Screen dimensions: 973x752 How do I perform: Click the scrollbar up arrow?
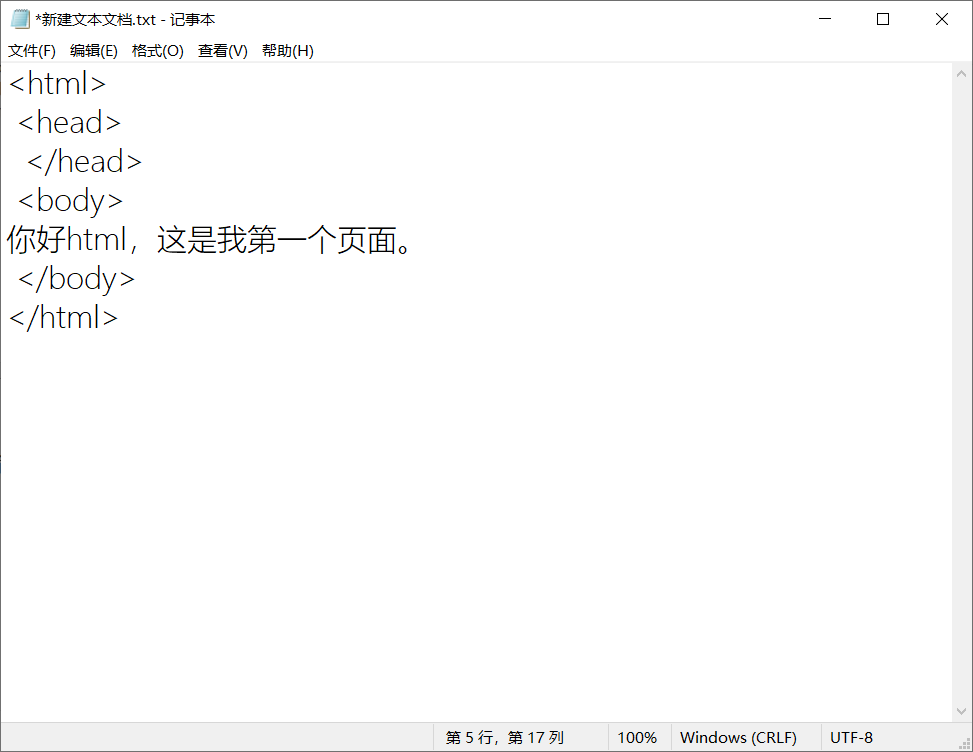tap(961, 74)
